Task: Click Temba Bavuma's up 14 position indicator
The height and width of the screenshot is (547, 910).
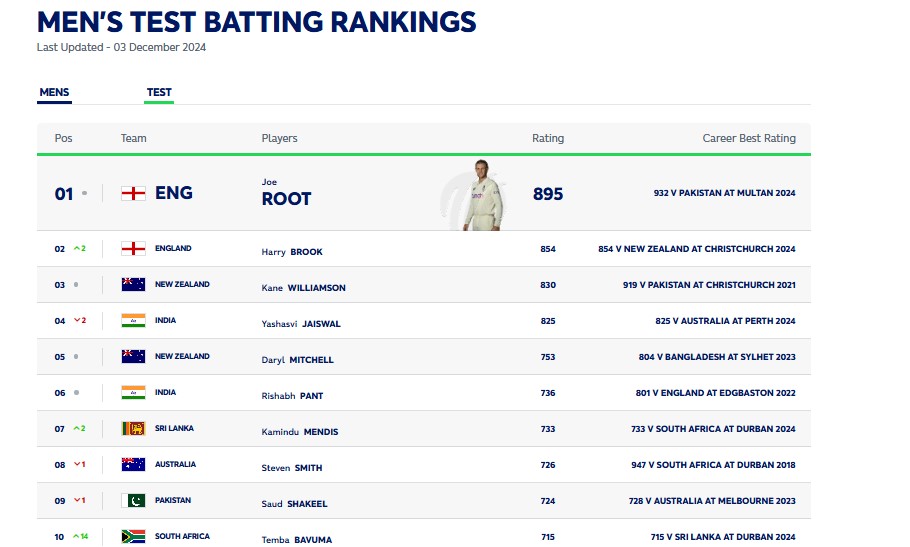Action: [x=81, y=537]
